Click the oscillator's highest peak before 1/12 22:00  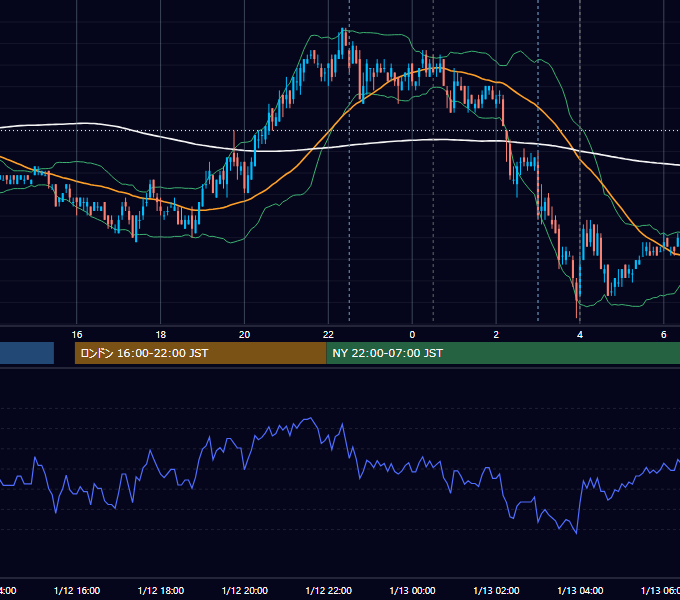[310, 418]
